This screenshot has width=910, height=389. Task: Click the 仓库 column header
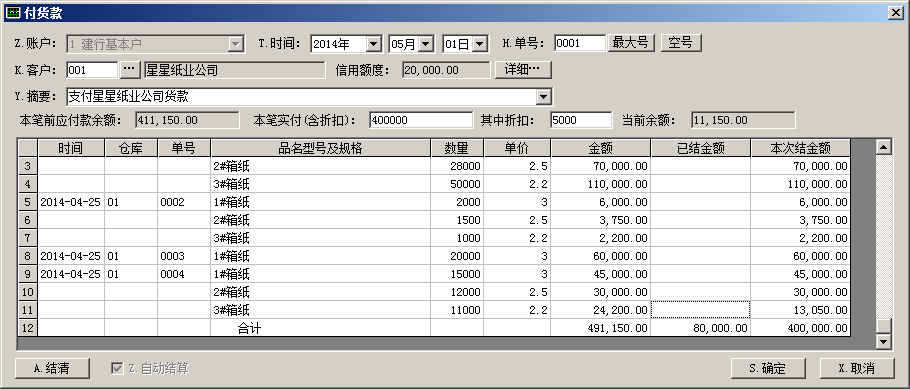pyautogui.click(x=131, y=148)
